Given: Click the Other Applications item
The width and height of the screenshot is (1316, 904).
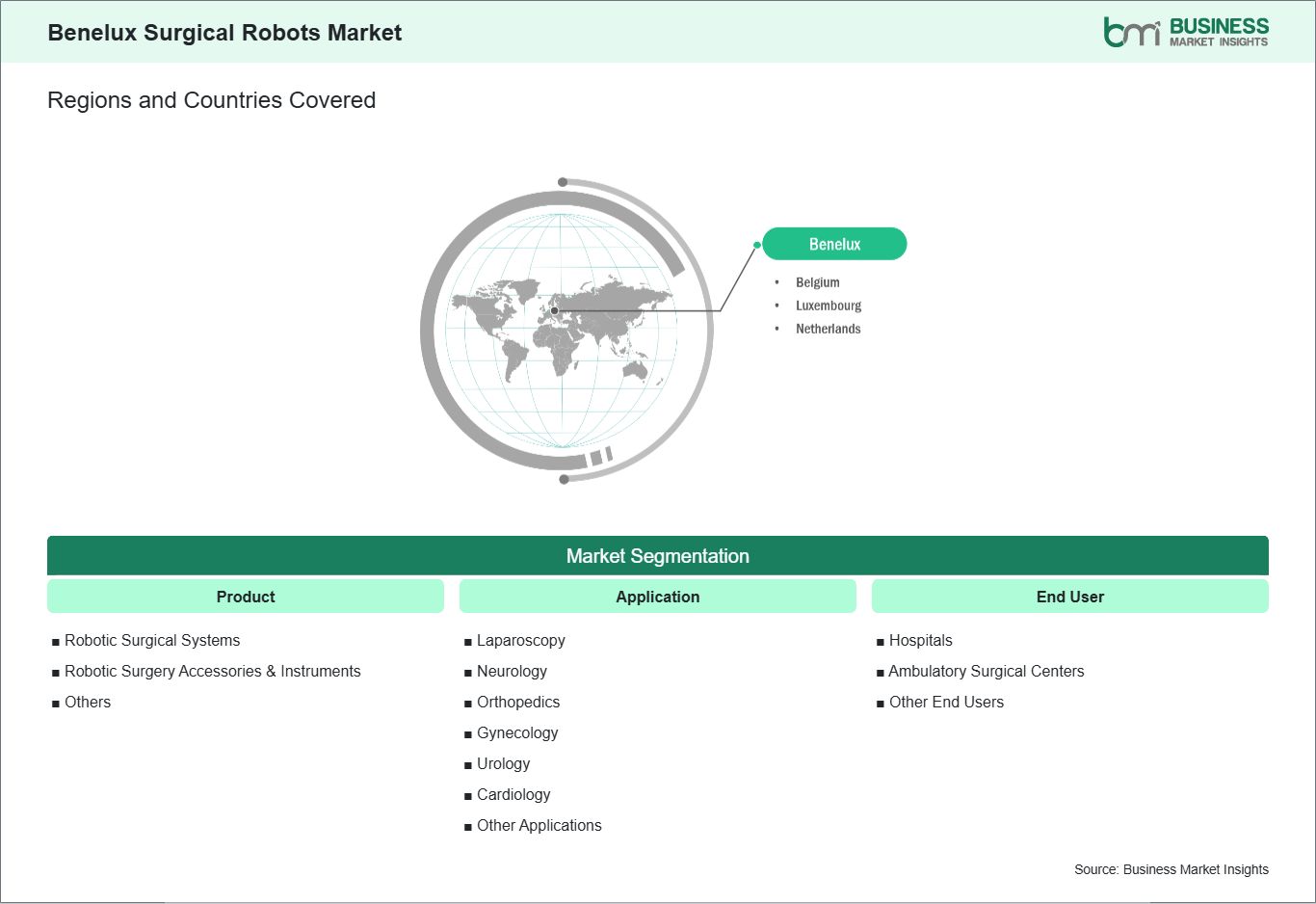Looking at the screenshot, I should click(539, 825).
